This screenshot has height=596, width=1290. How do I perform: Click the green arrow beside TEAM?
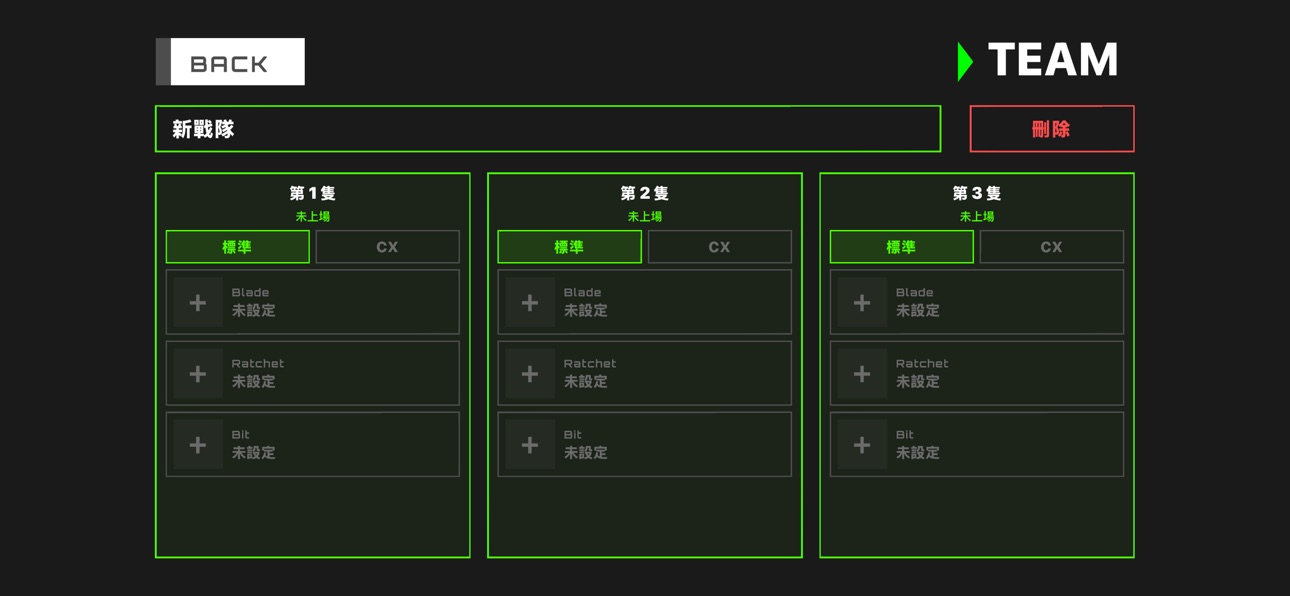965,62
